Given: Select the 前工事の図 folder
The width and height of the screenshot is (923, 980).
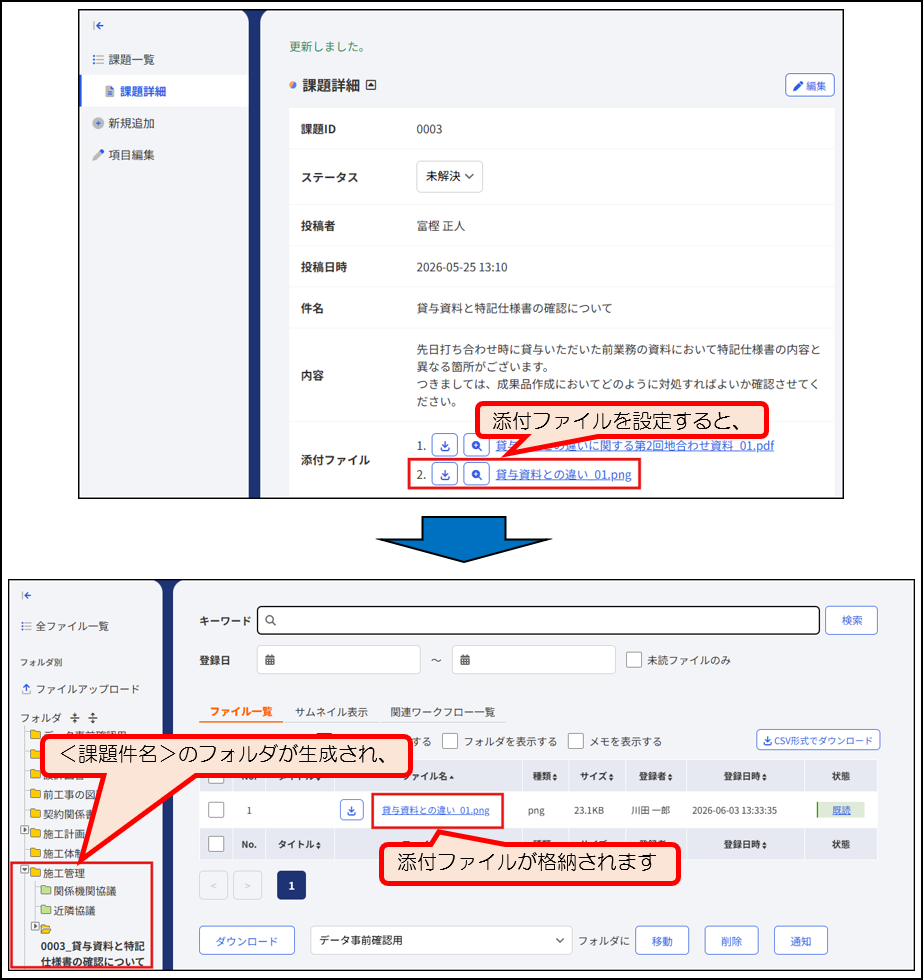Looking at the screenshot, I should [63, 794].
